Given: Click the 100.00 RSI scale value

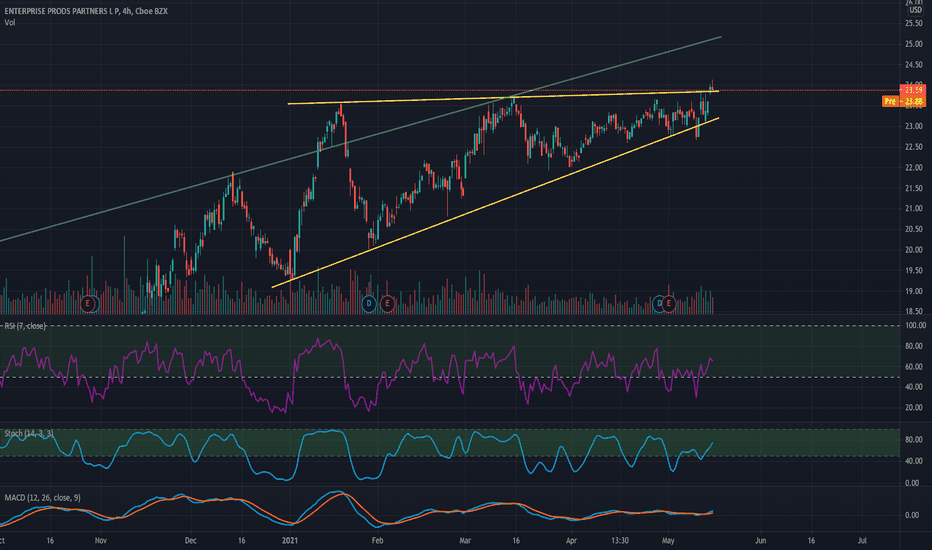Looking at the screenshot, I should [x=915, y=326].
